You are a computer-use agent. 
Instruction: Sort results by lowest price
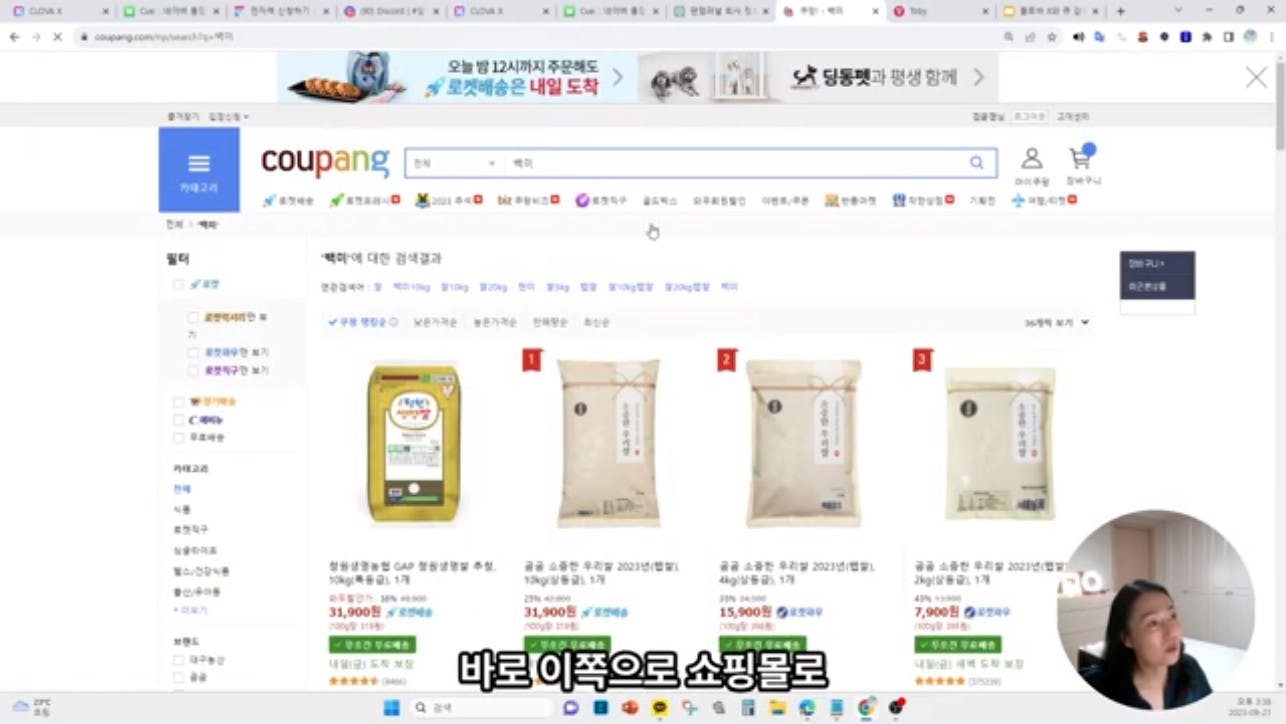pyautogui.click(x=435, y=322)
